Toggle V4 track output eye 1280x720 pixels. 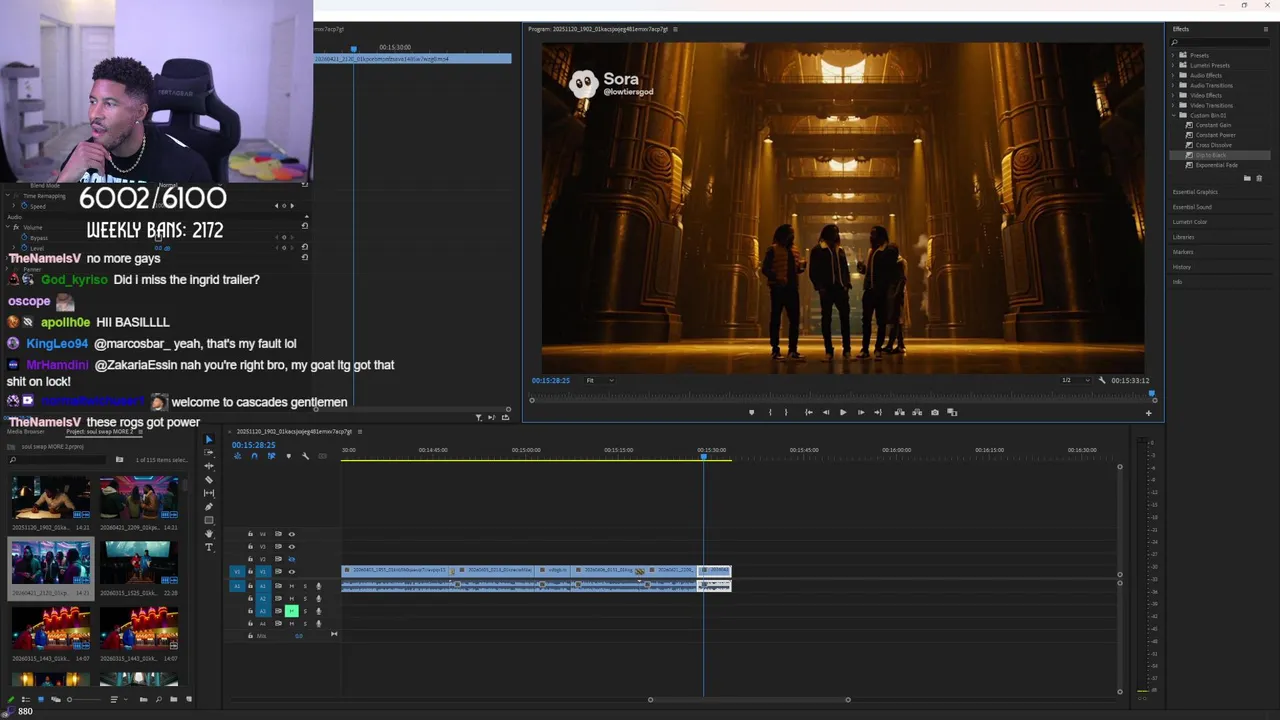tap(292, 534)
